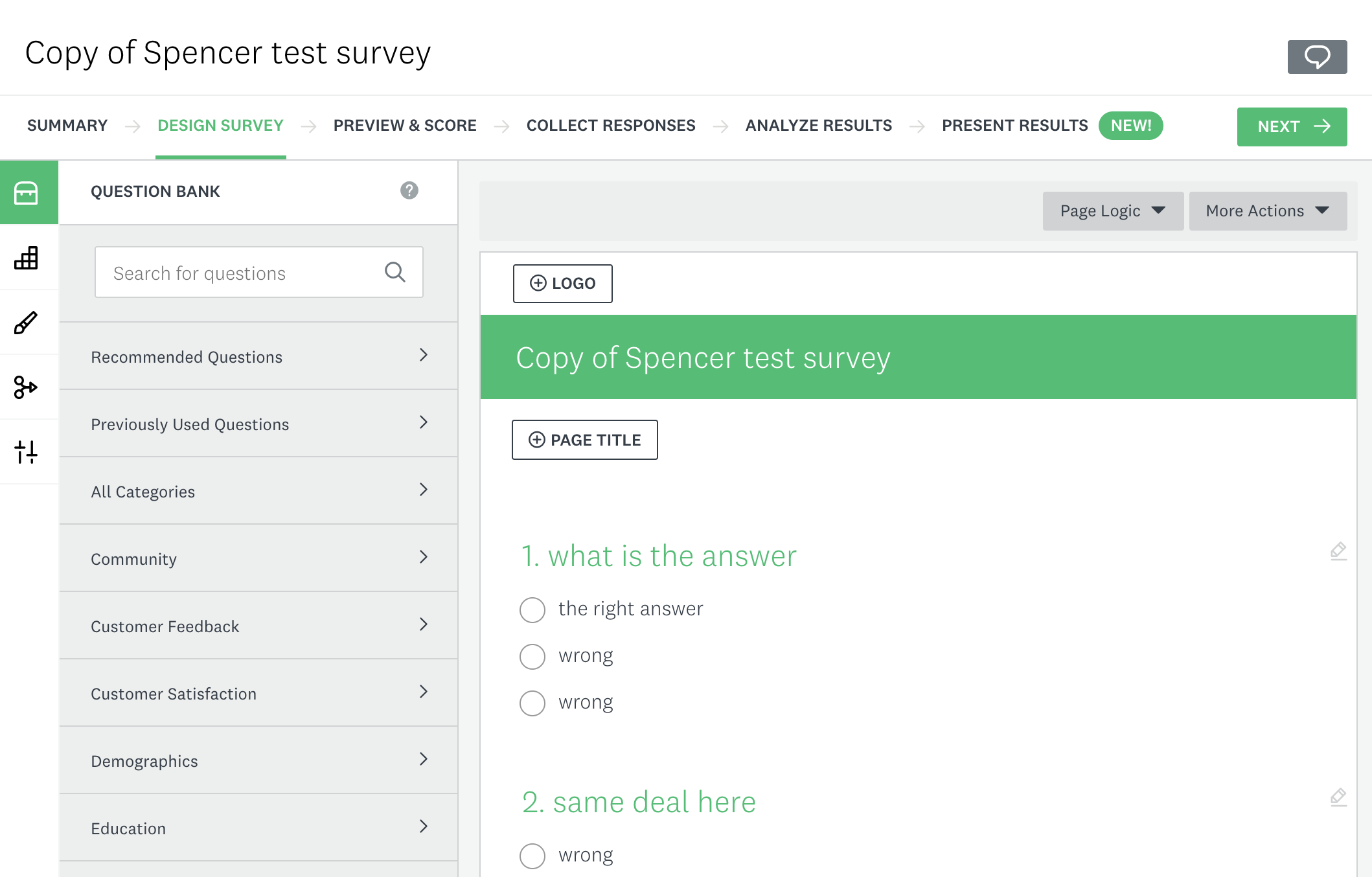Select first "wrong" option in question 1
Viewport: 1372px width, 877px height.
tap(532, 656)
